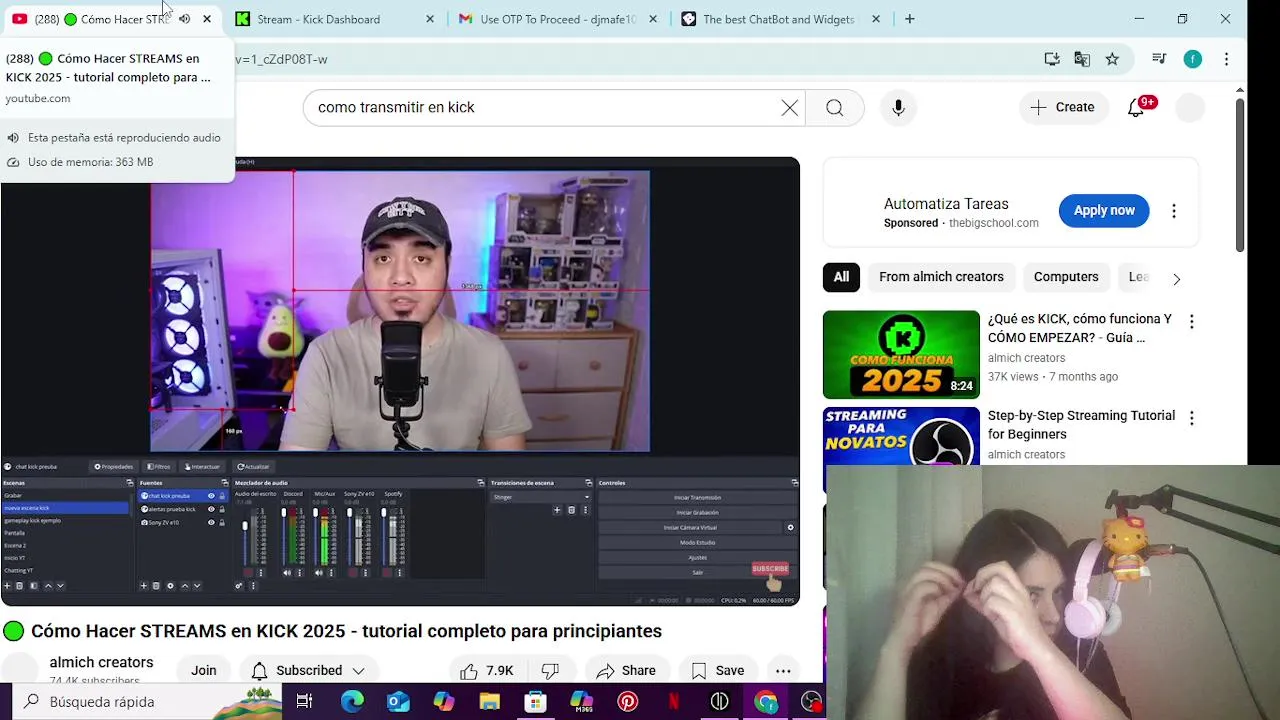The height and width of the screenshot is (720, 1280).
Task: Open Task View on taskbar
Action: pos(305,702)
